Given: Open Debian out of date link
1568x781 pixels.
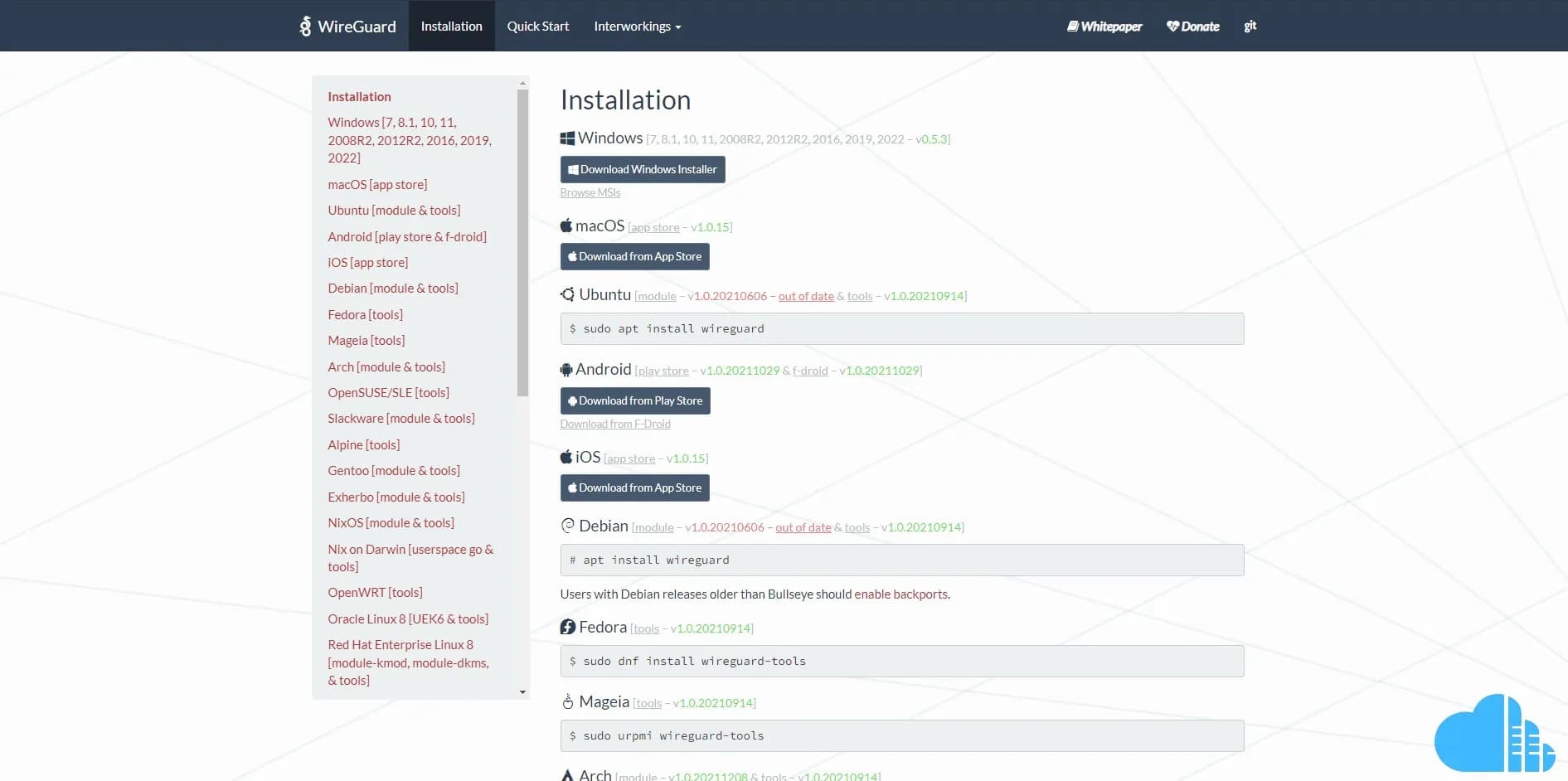Looking at the screenshot, I should click(x=803, y=527).
